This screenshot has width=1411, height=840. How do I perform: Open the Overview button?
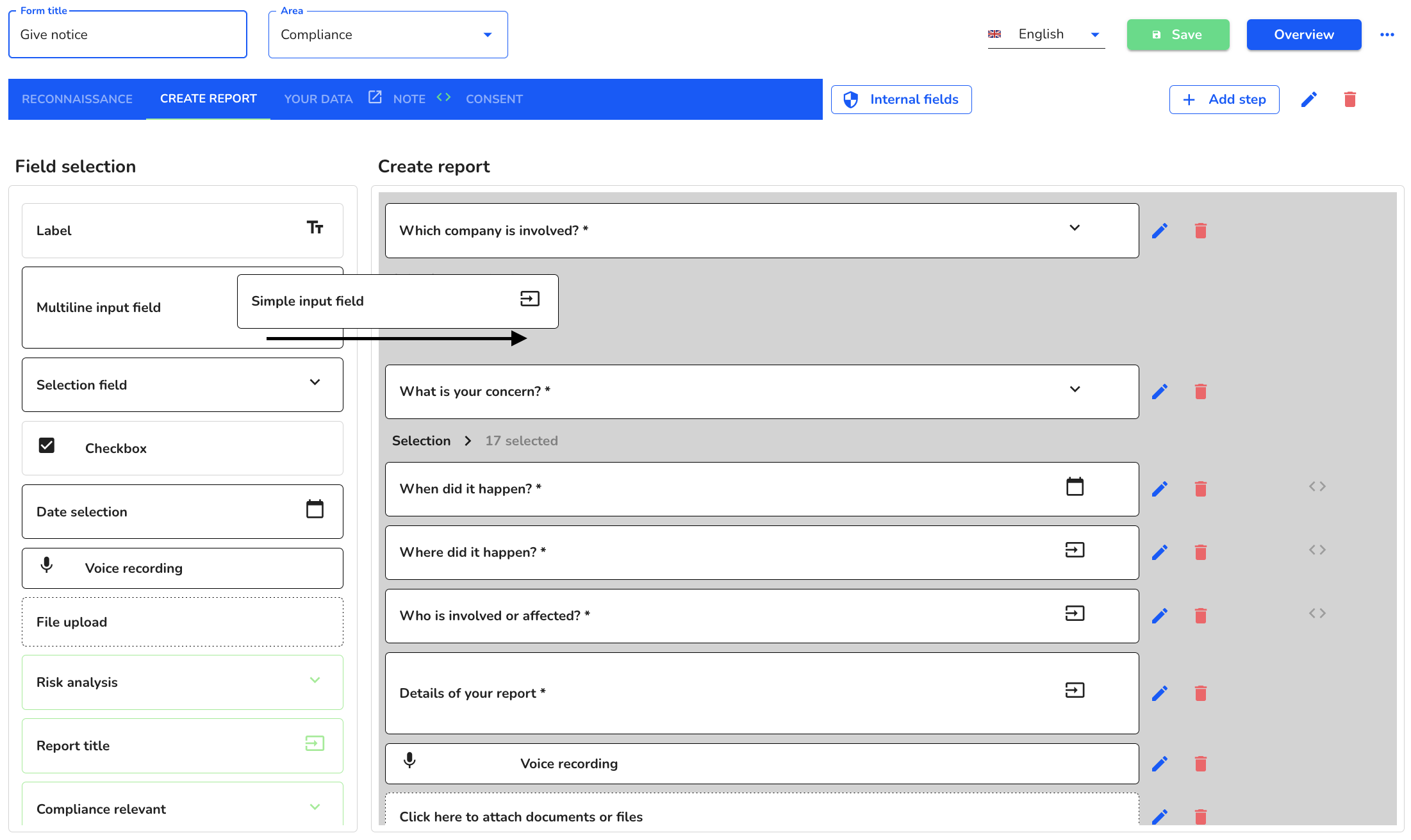pyautogui.click(x=1303, y=35)
